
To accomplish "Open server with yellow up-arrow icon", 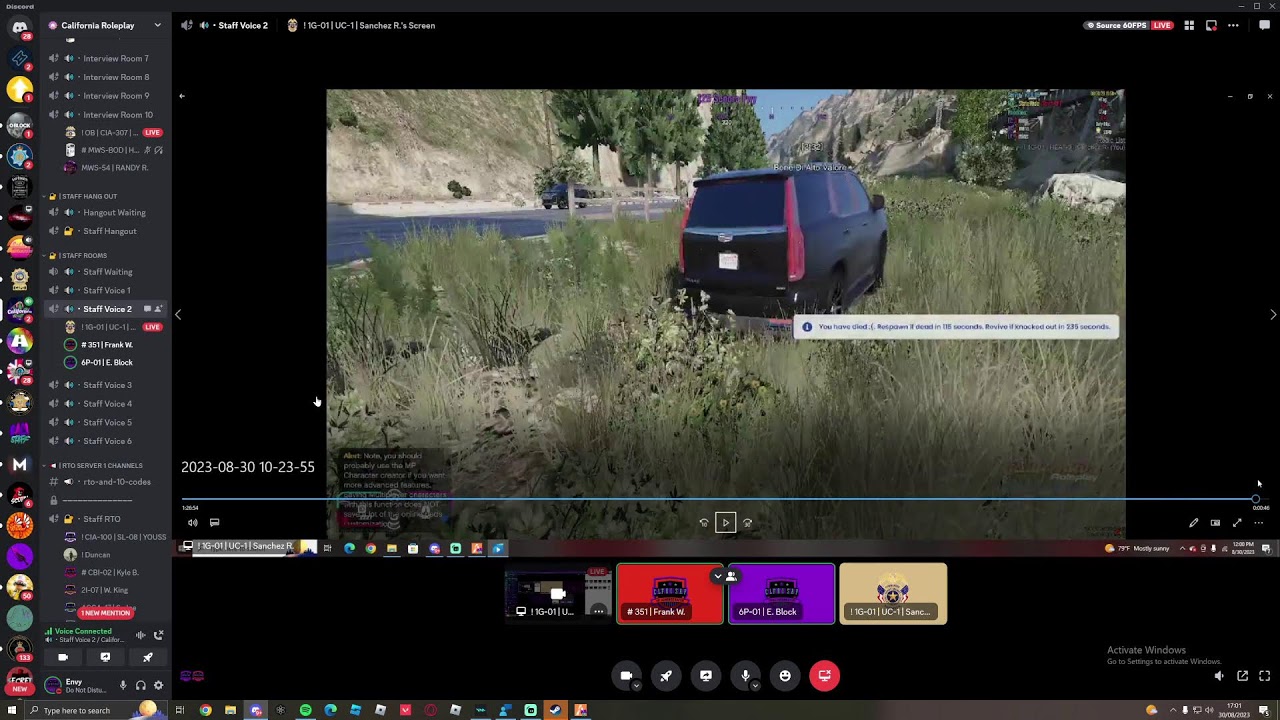I will [x=19, y=90].
